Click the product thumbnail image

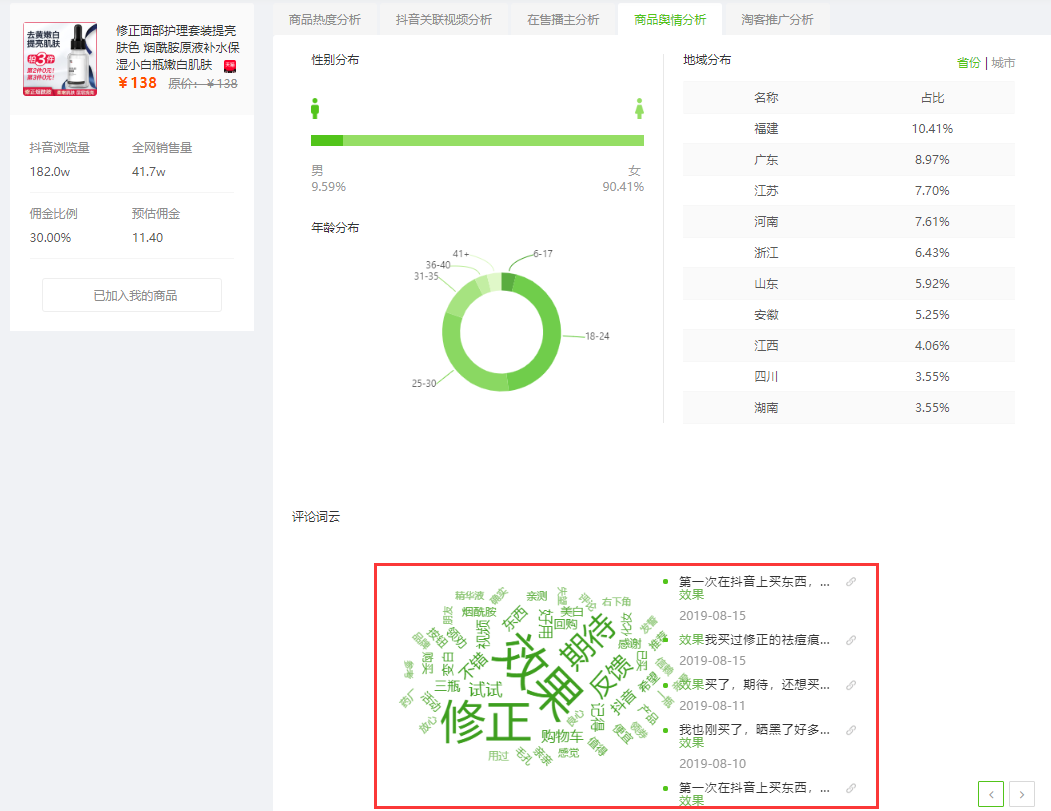[60, 59]
